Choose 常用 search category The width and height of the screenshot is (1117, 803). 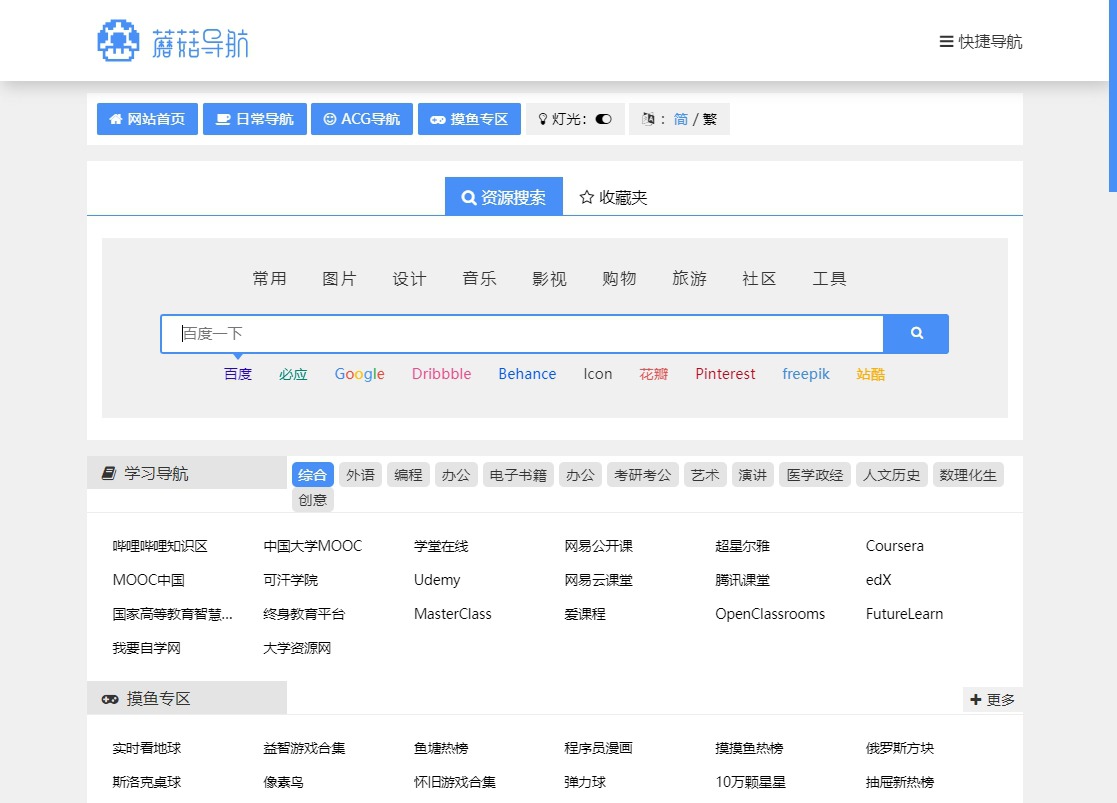click(x=269, y=279)
